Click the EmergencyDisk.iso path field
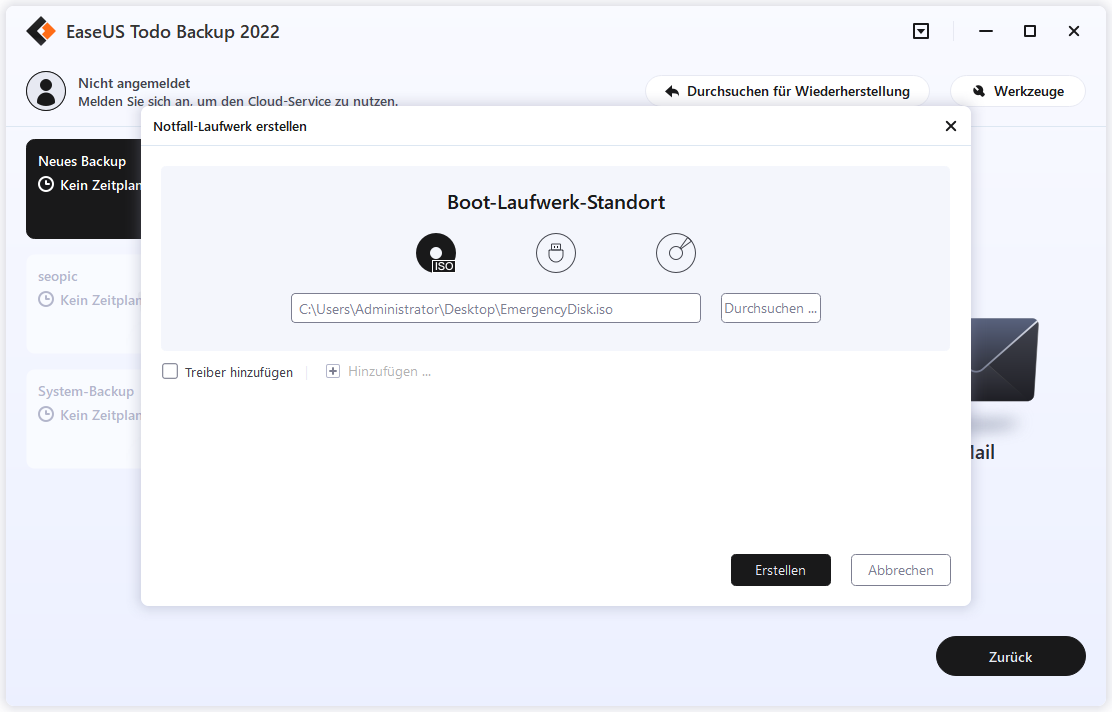This screenshot has height=712, width=1112. tap(495, 309)
